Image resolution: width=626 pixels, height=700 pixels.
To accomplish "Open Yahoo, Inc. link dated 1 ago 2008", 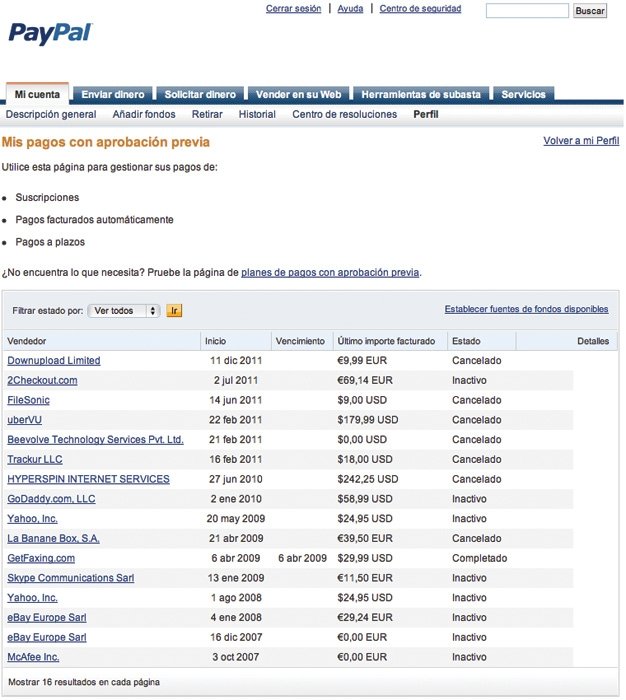I will (x=32, y=598).
